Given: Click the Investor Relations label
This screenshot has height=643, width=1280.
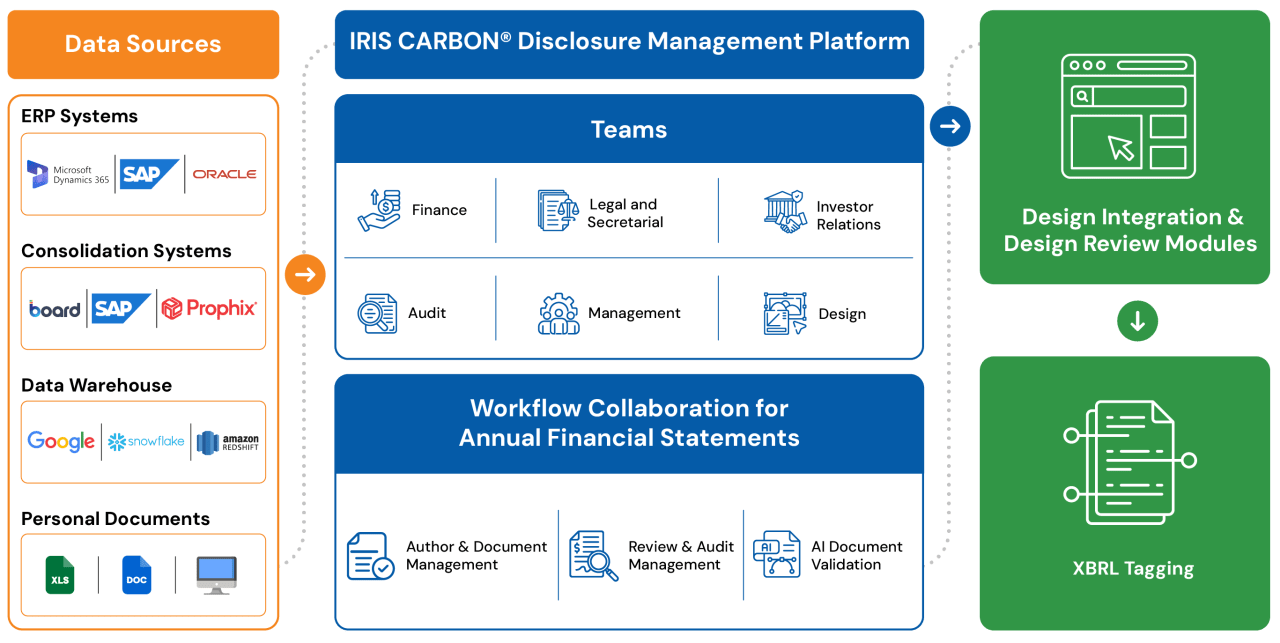Looking at the screenshot, I should click(848, 215).
